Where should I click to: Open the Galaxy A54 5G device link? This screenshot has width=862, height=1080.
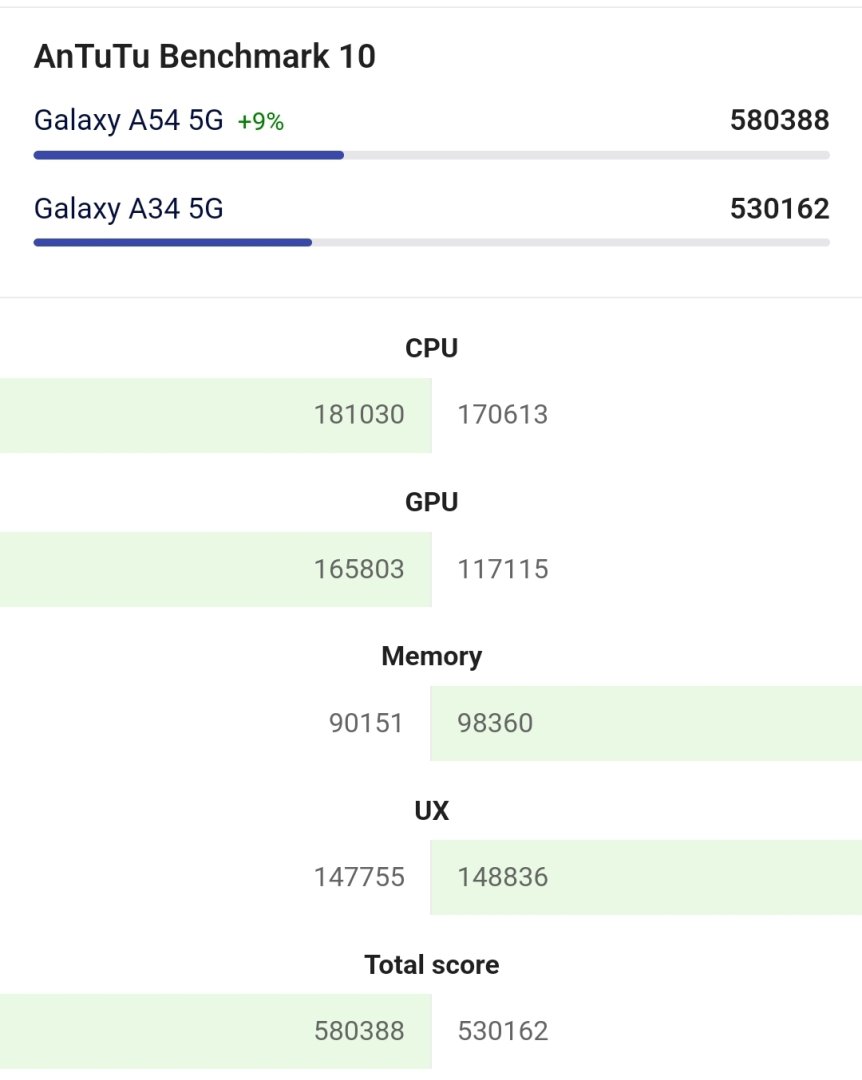pyautogui.click(x=128, y=121)
